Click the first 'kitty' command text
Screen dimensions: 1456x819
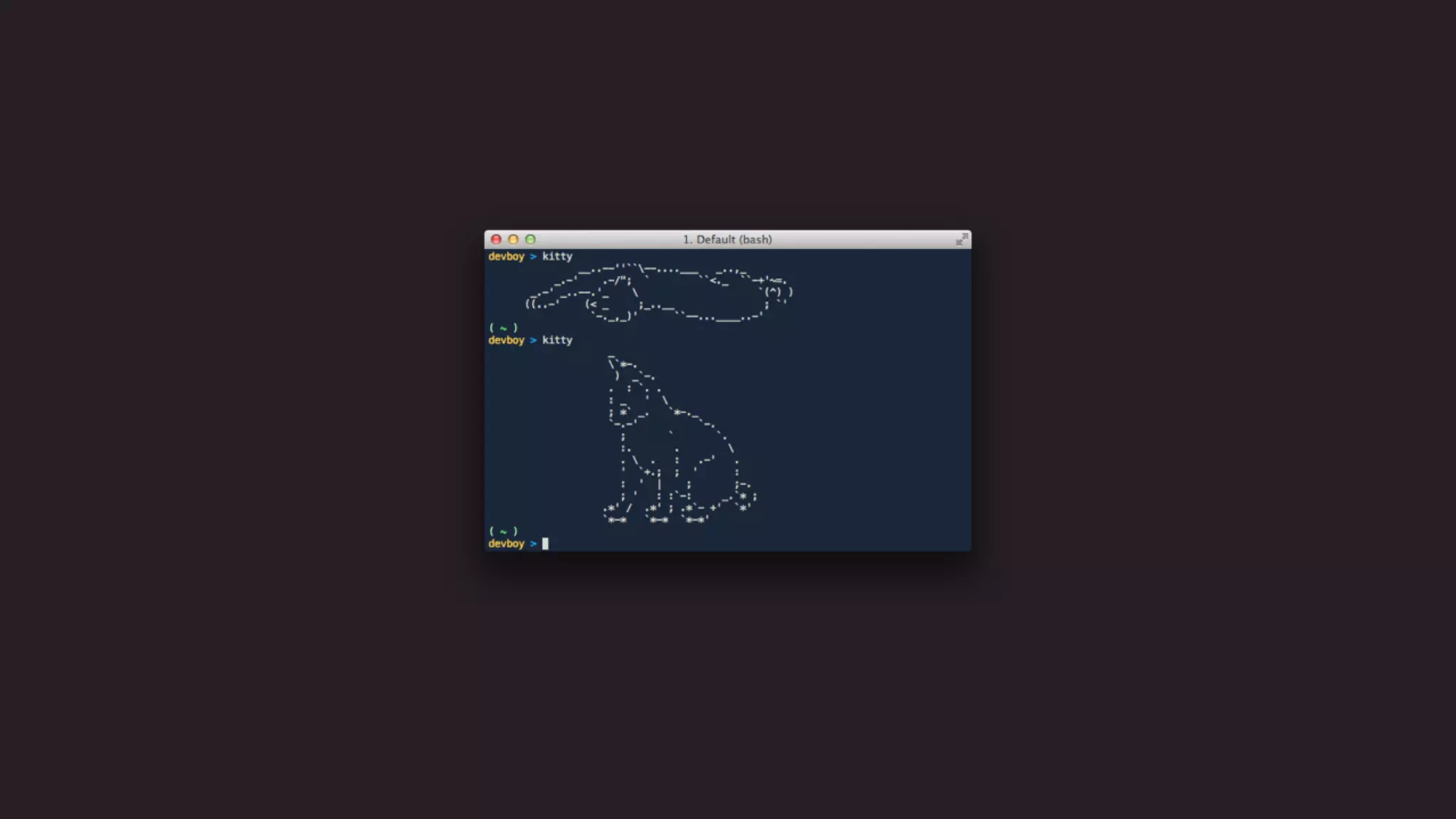coord(557,257)
